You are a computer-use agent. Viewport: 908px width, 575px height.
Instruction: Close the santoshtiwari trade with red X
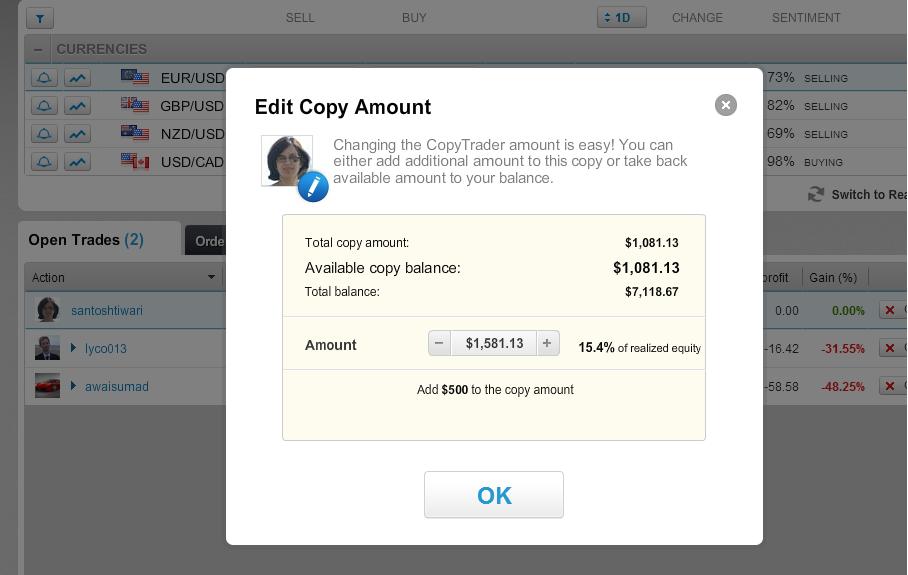click(x=889, y=310)
